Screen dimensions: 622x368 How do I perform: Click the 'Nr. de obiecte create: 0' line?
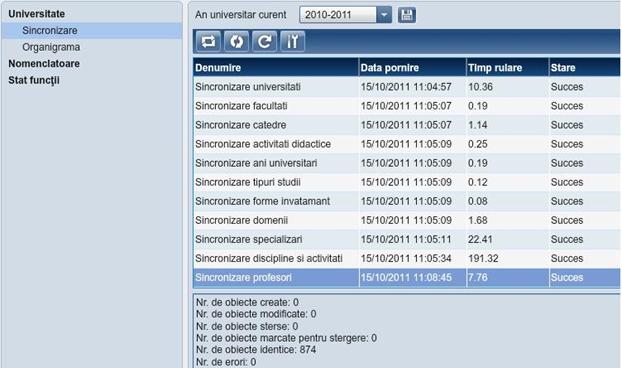point(247,302)
